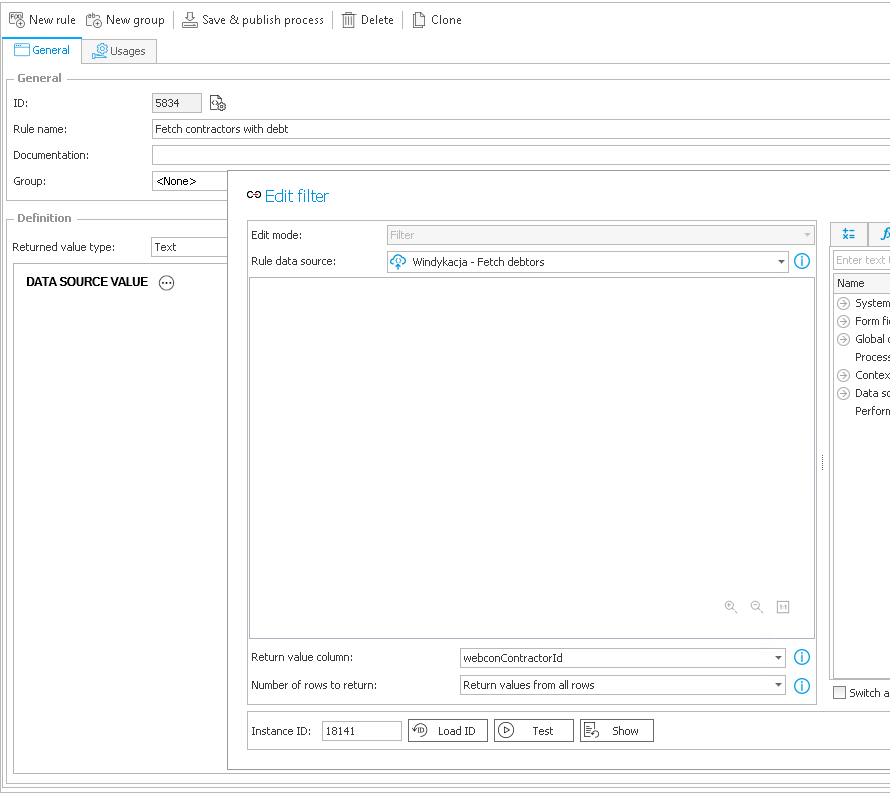This screenshot has width=890, height=802.
Task: Click the Instance ID input field
Action: pyautogui.click(x=362, y=731)
